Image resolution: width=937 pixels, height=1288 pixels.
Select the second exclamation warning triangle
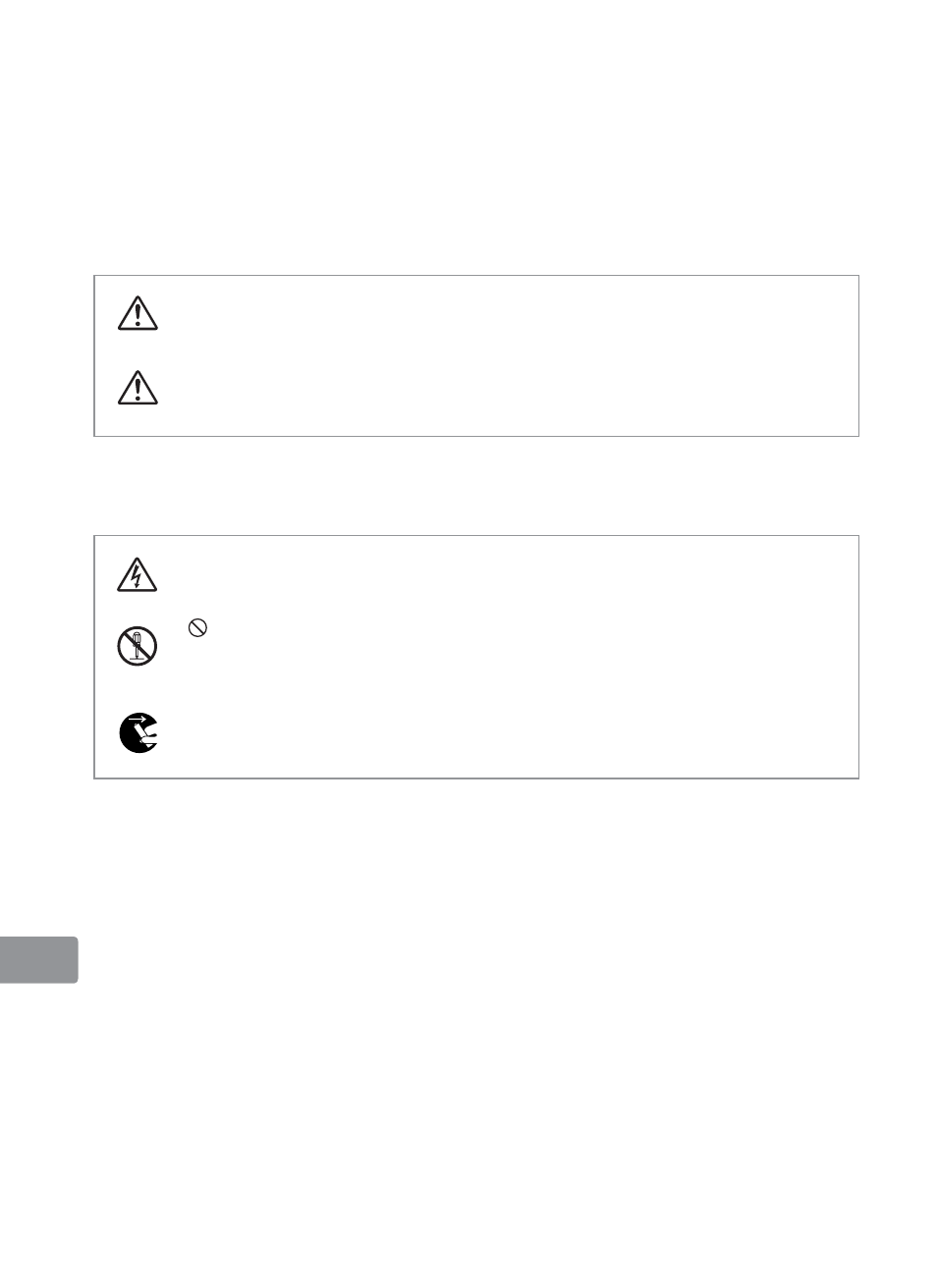[138, 387]
